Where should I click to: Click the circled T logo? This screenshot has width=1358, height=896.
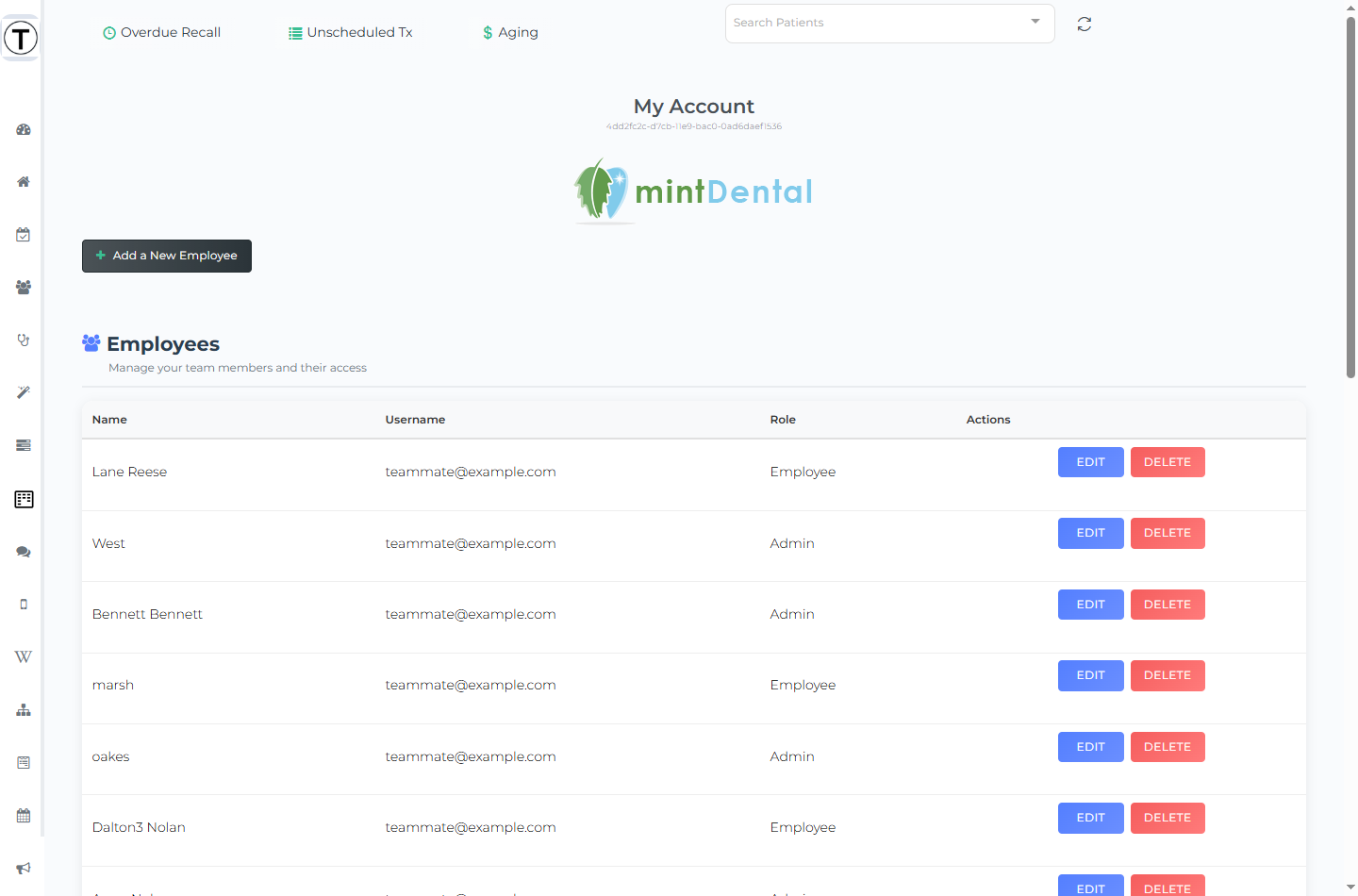(21, 38)
